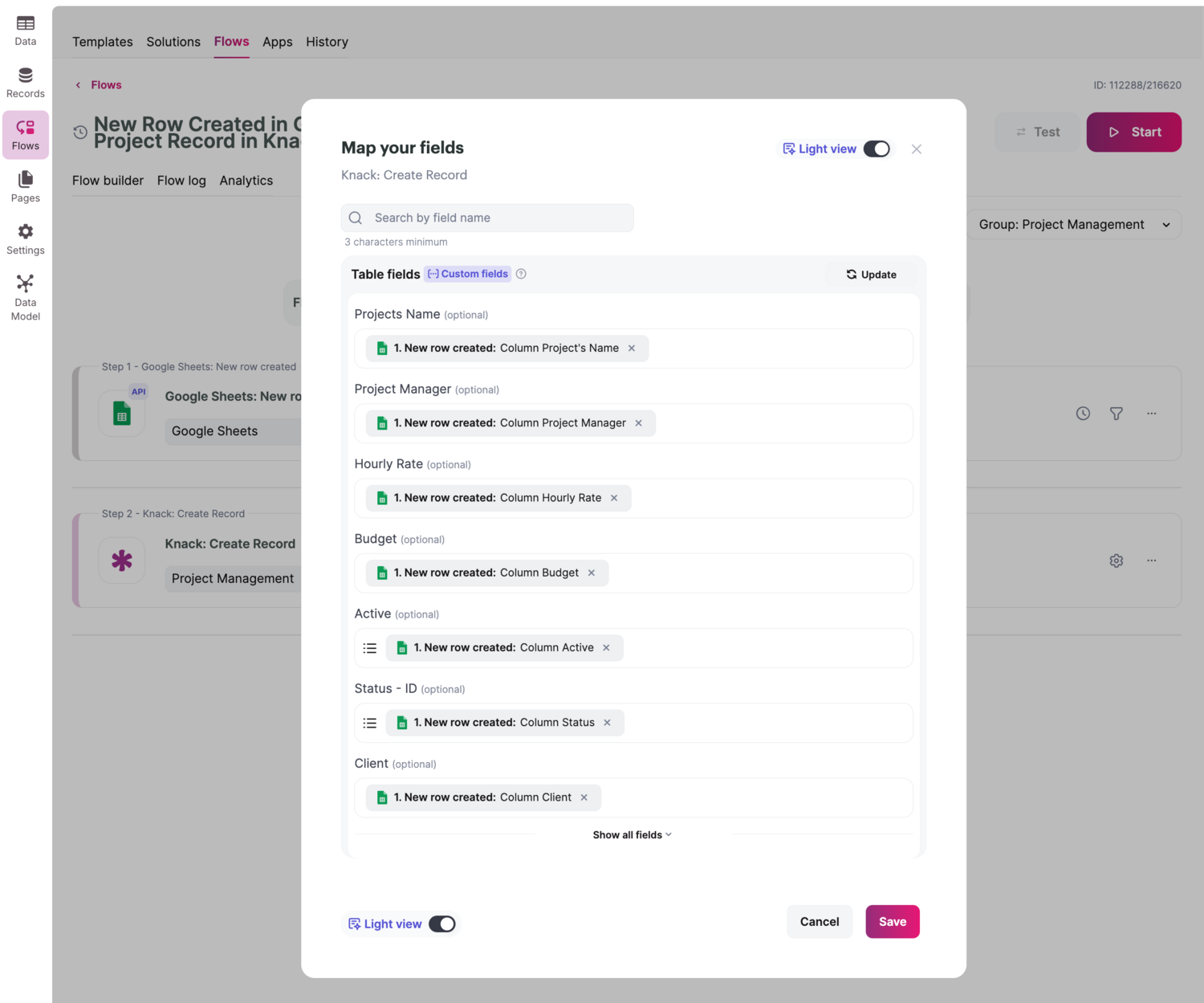This screenshot has width=1204, height=1003.
Task: Open the filter icon on Google Sheets step
Action: (x=1116, y=414)
